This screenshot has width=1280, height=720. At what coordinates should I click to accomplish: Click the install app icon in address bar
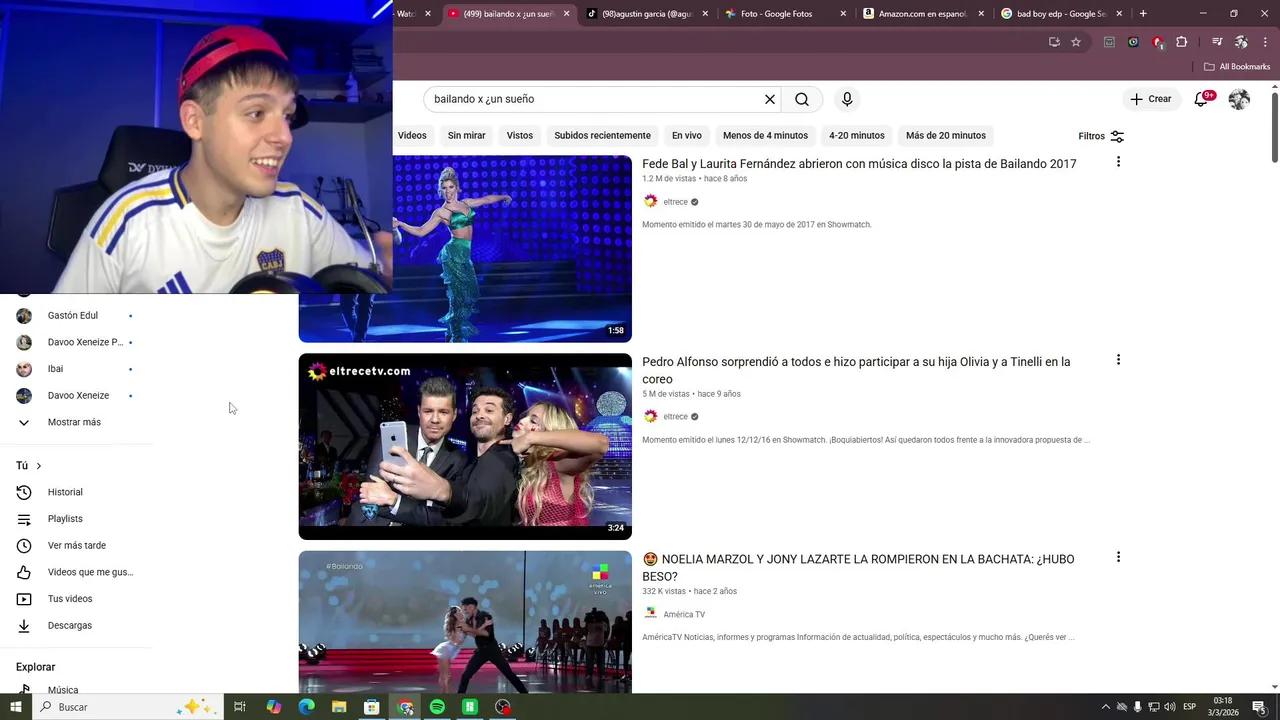(x=1054, y=42)
